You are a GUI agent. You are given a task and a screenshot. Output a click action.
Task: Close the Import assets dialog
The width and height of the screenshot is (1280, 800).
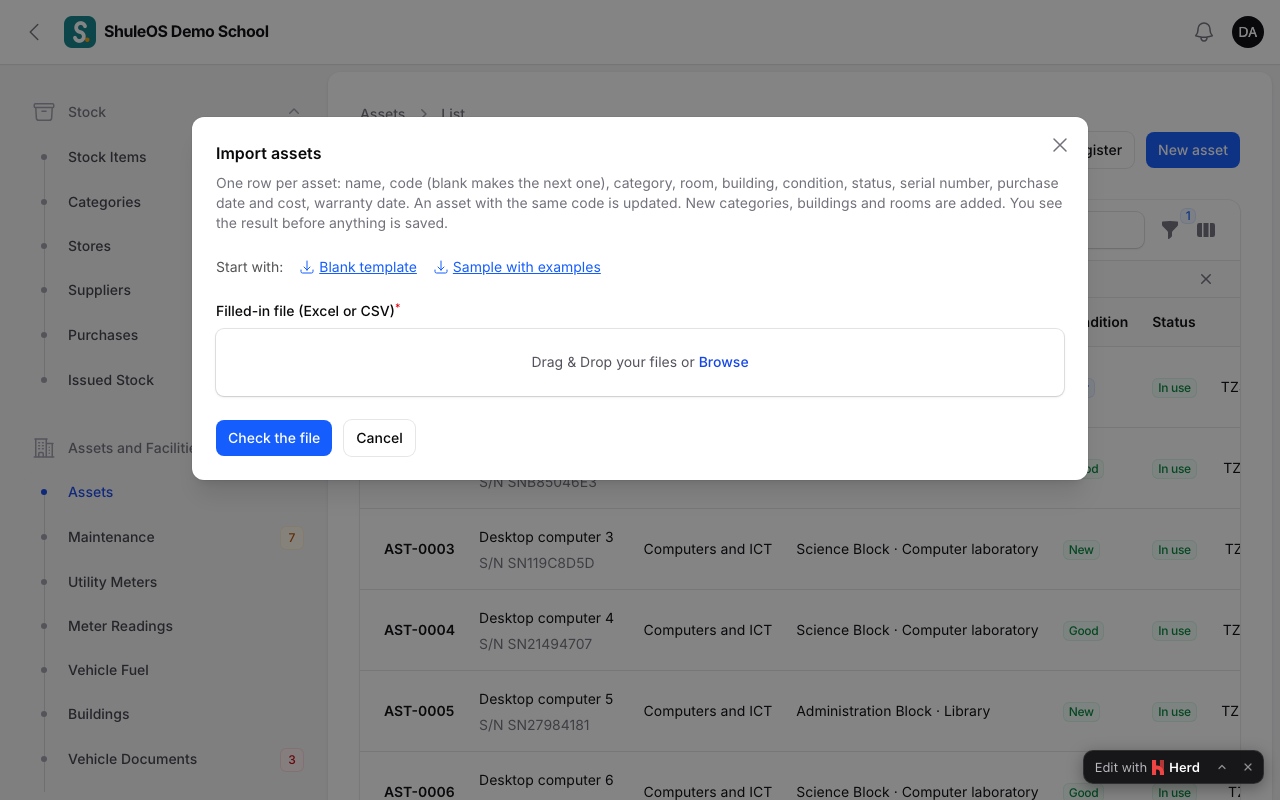(1060, 145)
